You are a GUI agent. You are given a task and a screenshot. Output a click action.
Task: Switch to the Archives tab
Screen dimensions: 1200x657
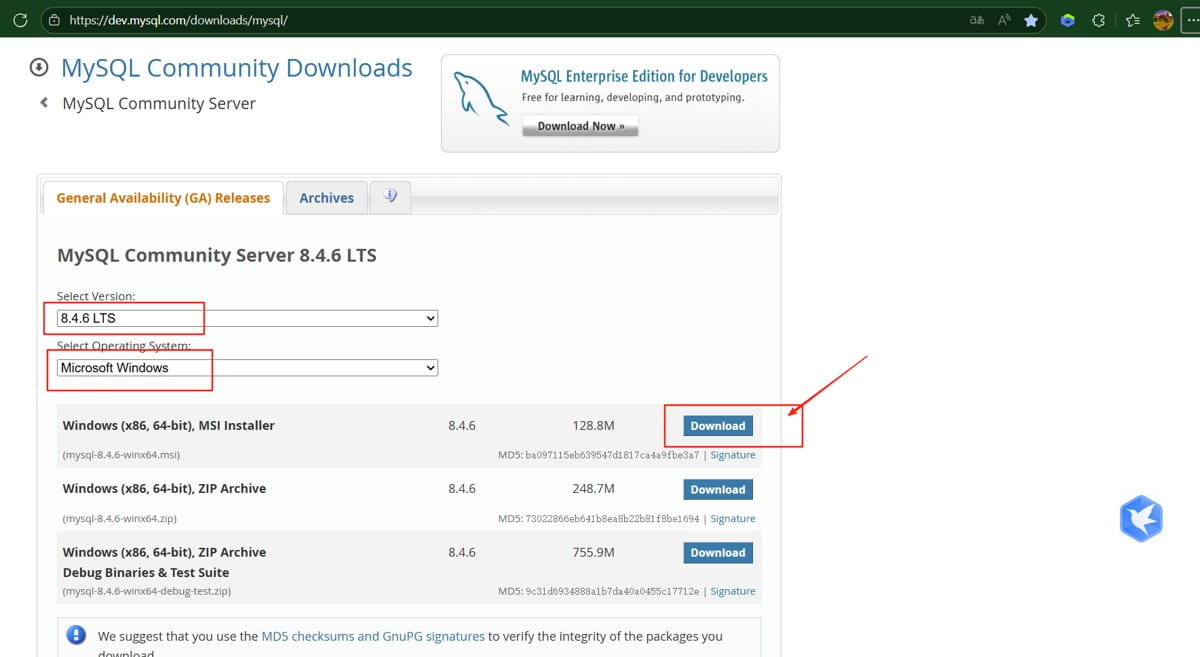click(326, 198)
